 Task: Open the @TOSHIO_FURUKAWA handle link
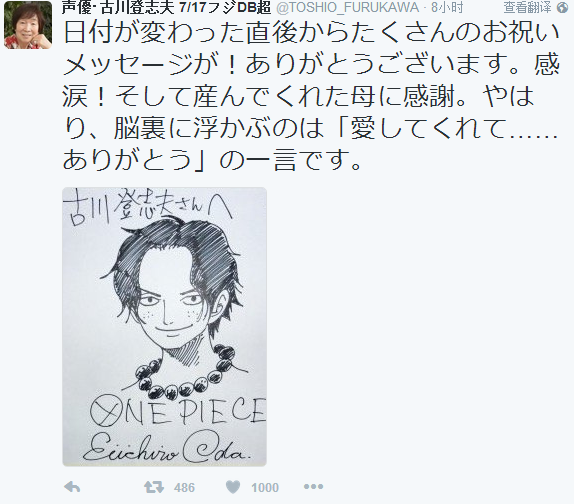click(347, 7)
